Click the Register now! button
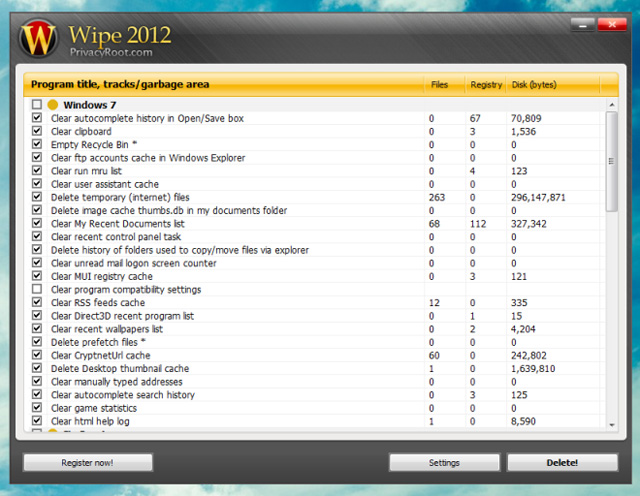The width and height of the screenshot is (640, 496). (x=87, y=463)
